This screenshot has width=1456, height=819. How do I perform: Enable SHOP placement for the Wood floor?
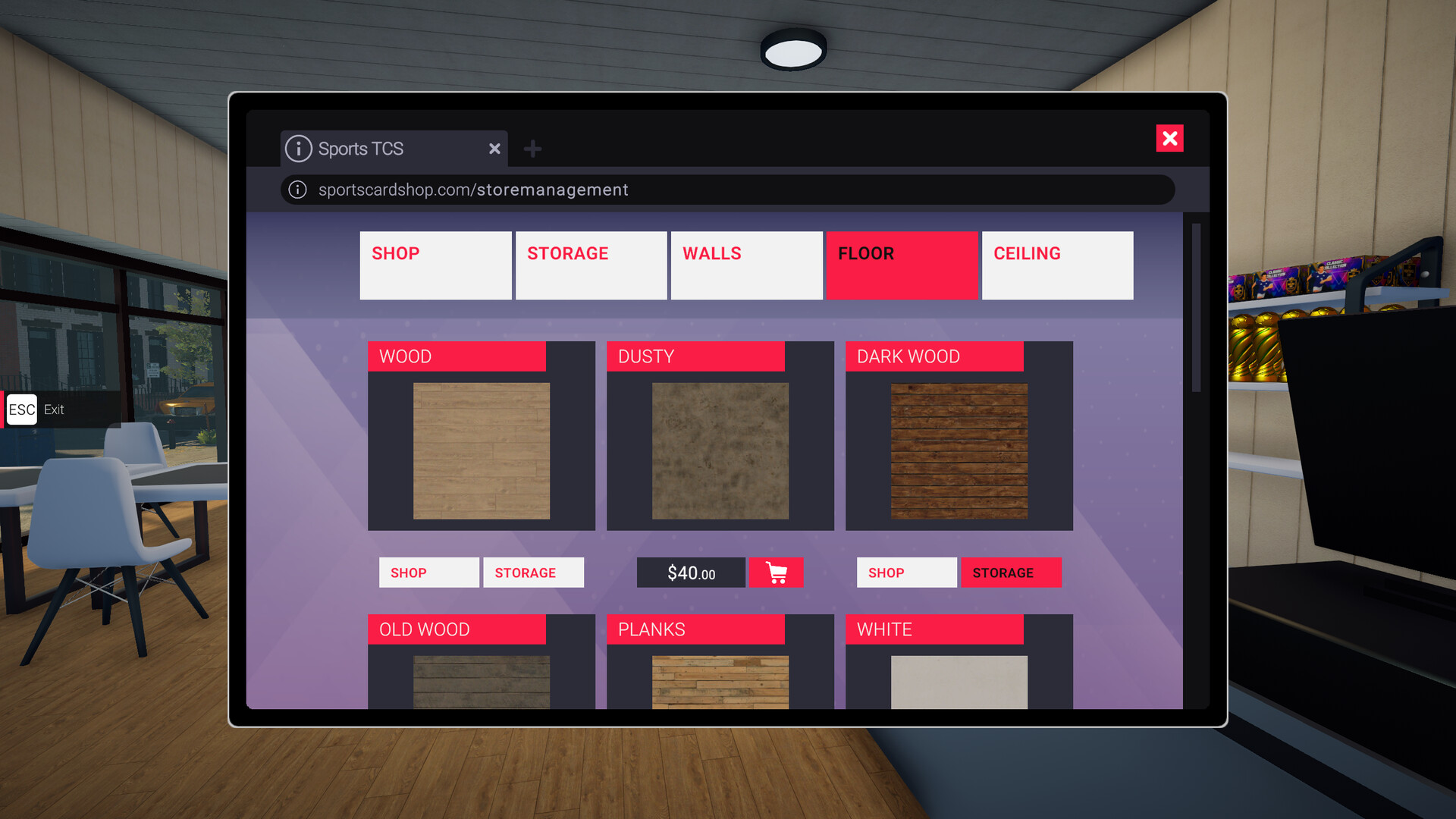point(428,573)
